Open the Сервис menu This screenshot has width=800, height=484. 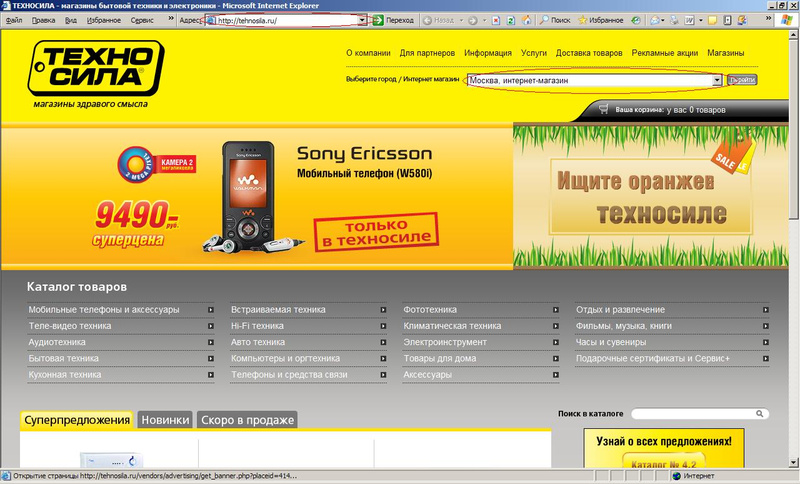point(142,20)
